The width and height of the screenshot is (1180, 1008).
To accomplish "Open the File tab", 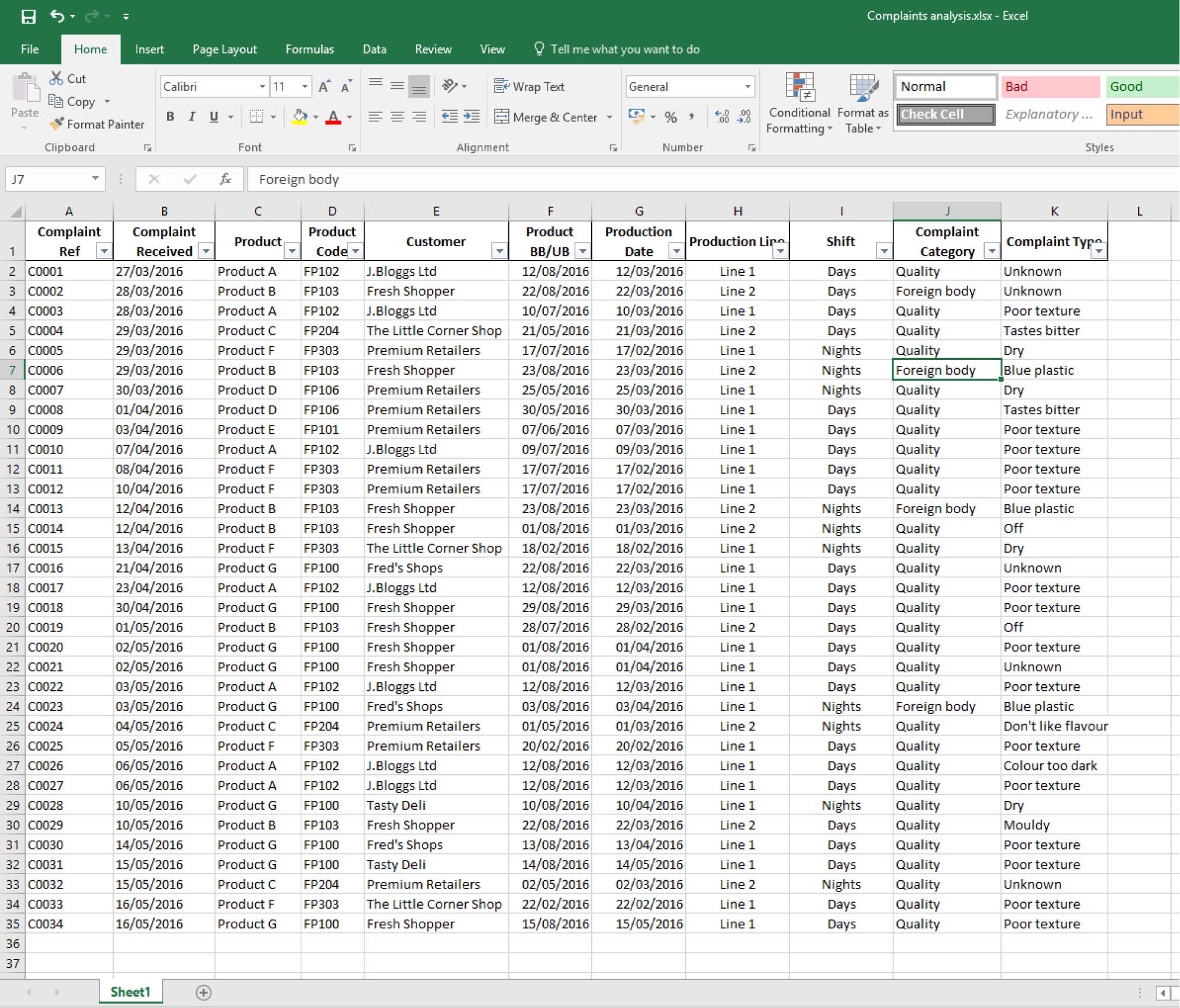I will [x=30, y=49].
